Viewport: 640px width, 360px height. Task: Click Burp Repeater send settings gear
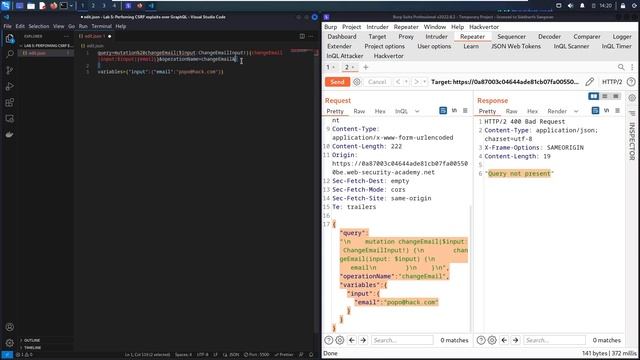tap(357, 82)
